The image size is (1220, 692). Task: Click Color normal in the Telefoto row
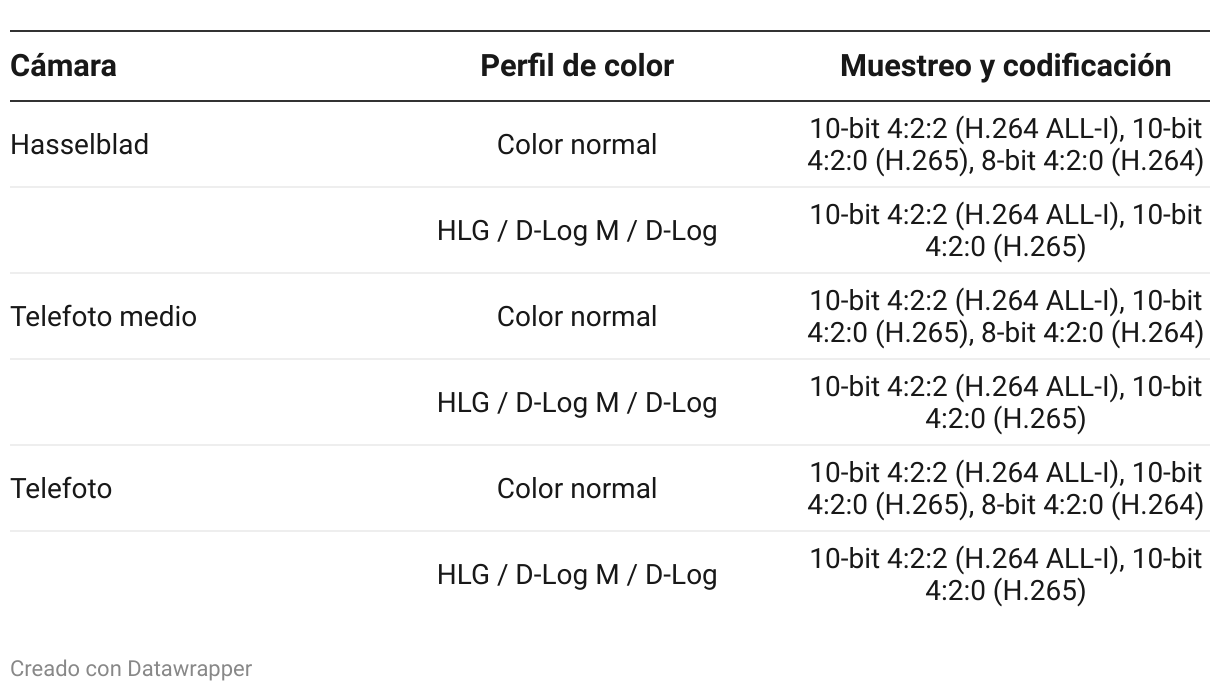pos(577,489)
